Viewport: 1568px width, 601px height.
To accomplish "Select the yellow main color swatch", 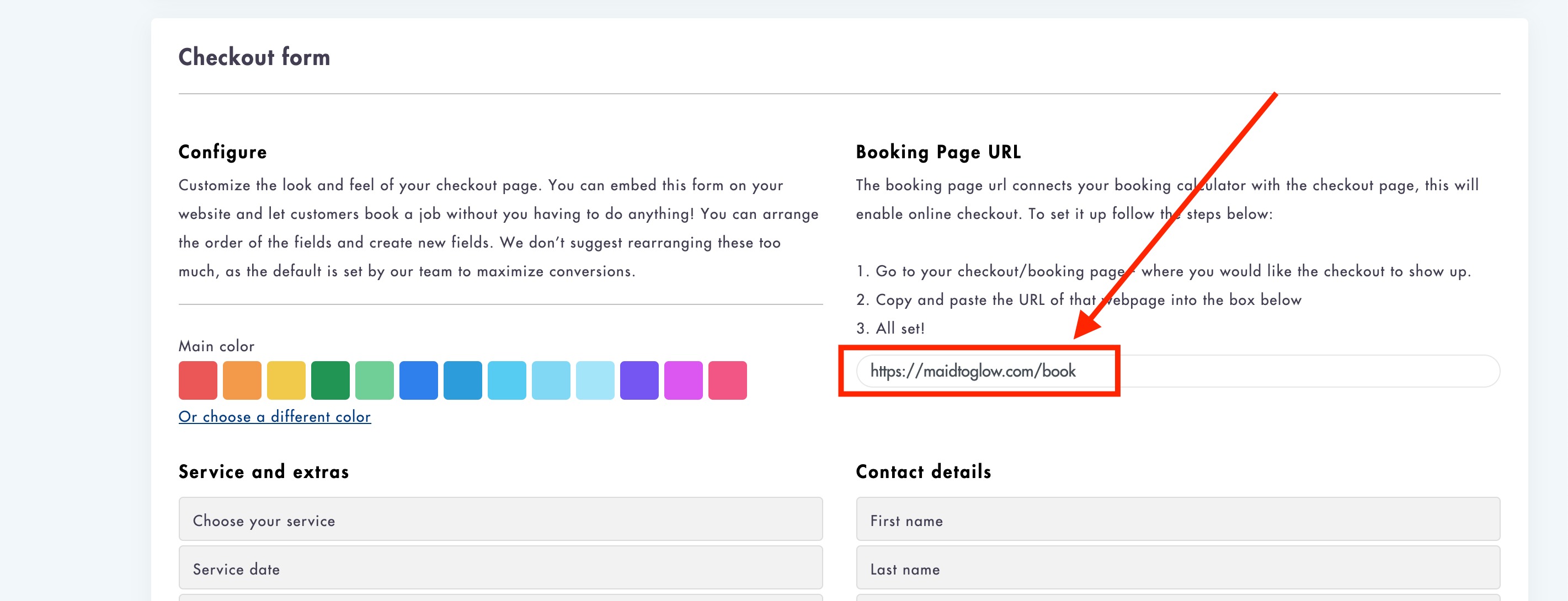I will pyautogui.click(x=286, y=380).
